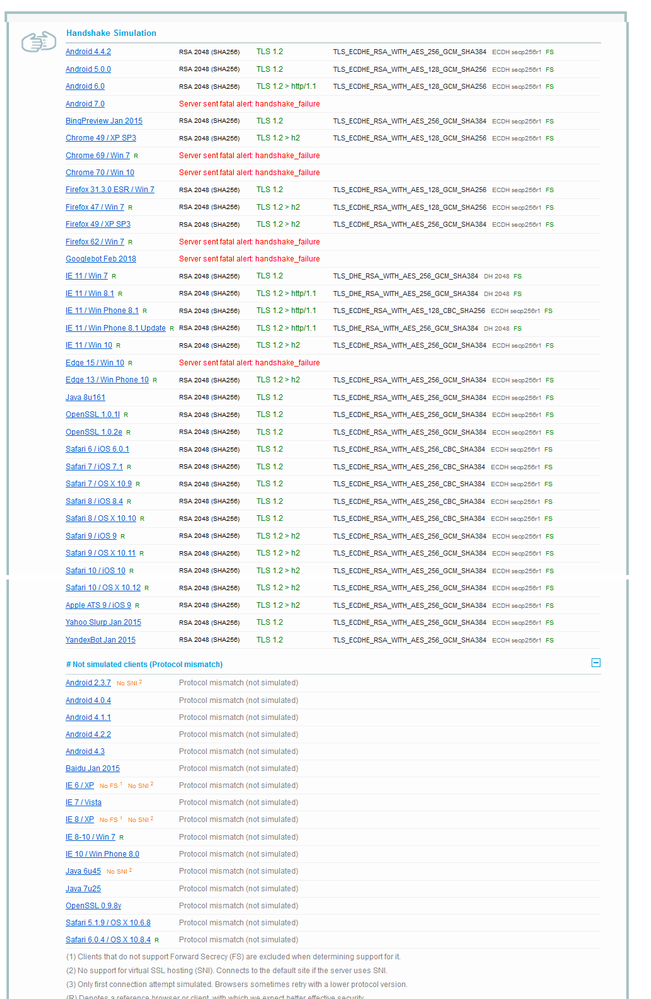Screen dimensions: 651x999
Task: Open the IE 8-10 / Win 7 link
Action: pos(90,837)
